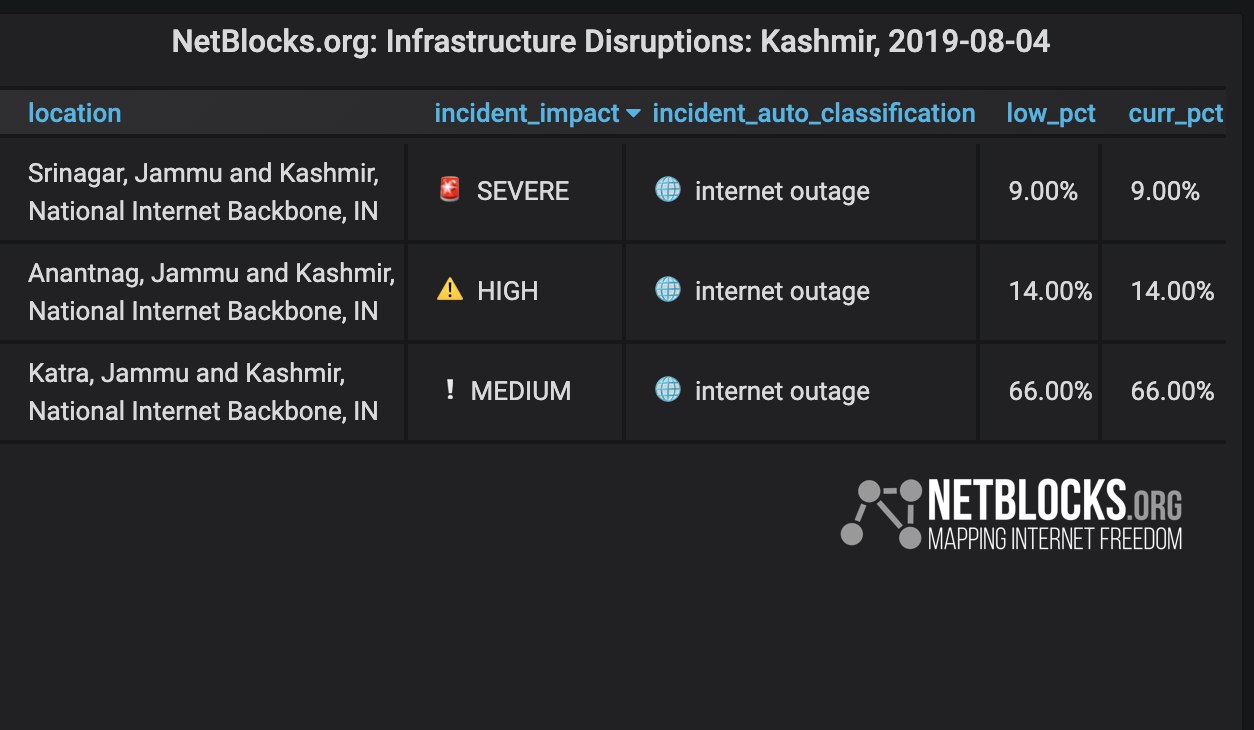
Task: Click the red siren SEVERE icon
Action: point(450,190)
